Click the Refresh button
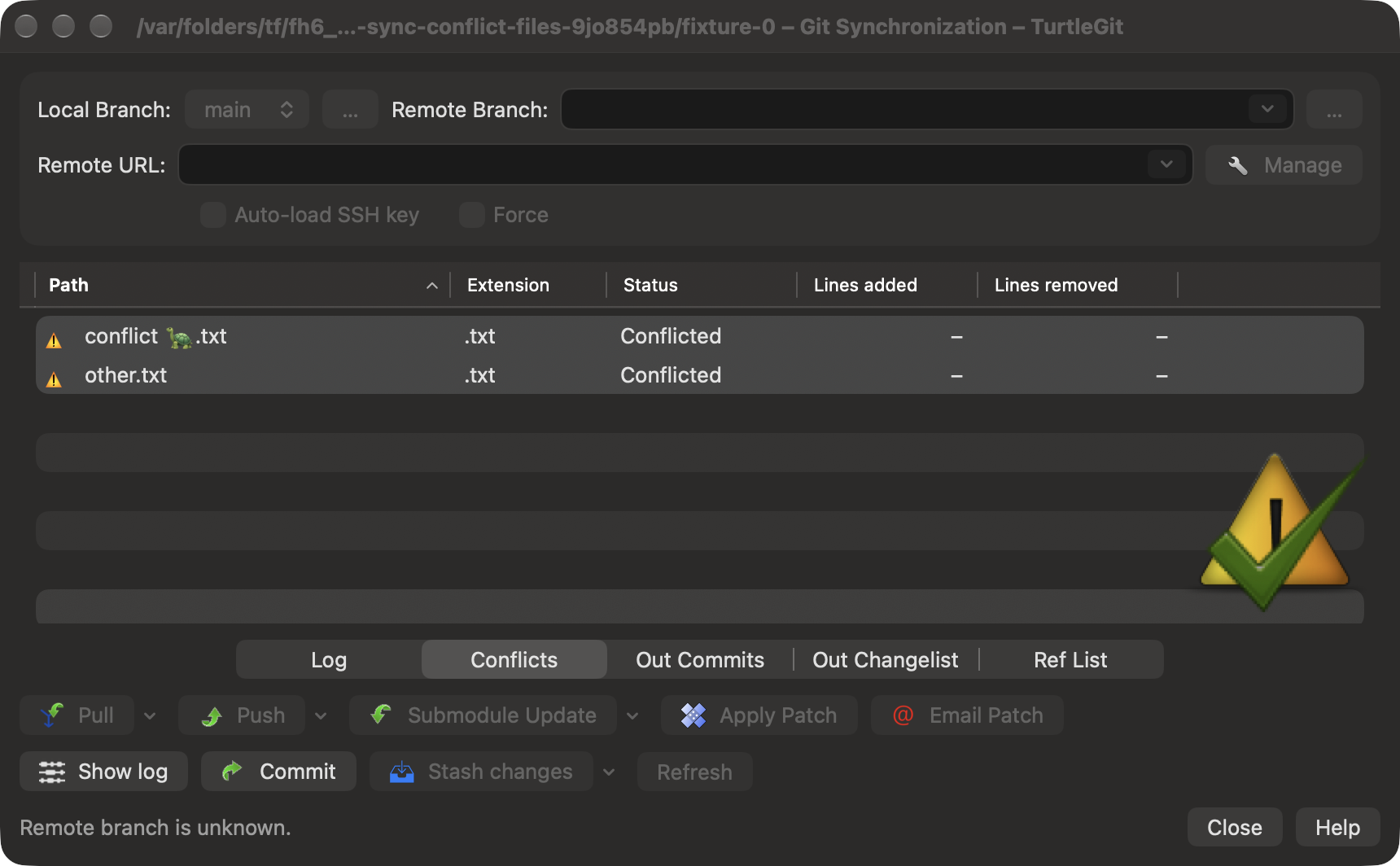Image resolution: width=1400 pixels, height=866 pixels. [694, 772]
